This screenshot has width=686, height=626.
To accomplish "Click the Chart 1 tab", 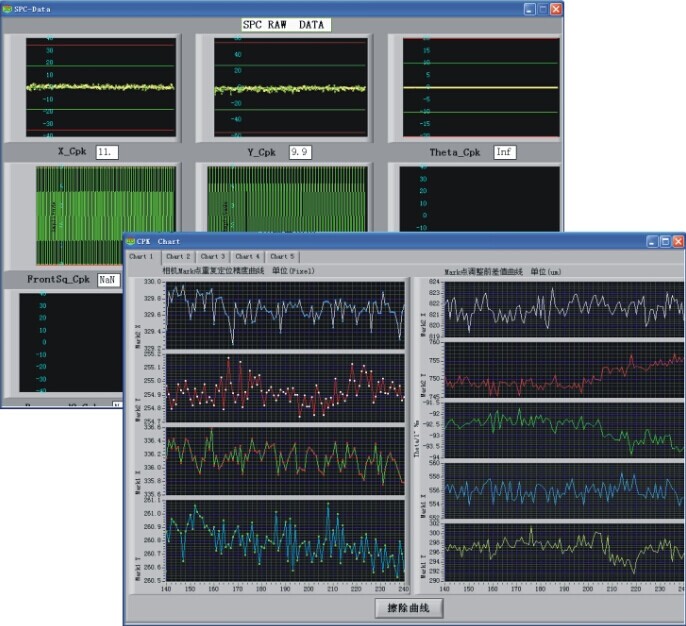I will (x=143, y=257).
